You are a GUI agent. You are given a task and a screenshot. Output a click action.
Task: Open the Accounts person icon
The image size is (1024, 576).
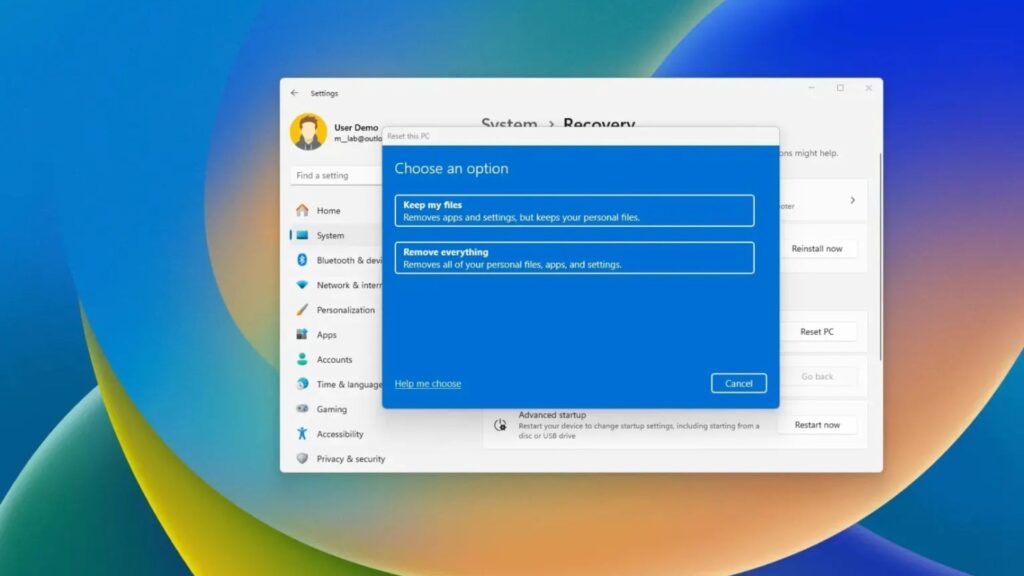pos(302,360)
